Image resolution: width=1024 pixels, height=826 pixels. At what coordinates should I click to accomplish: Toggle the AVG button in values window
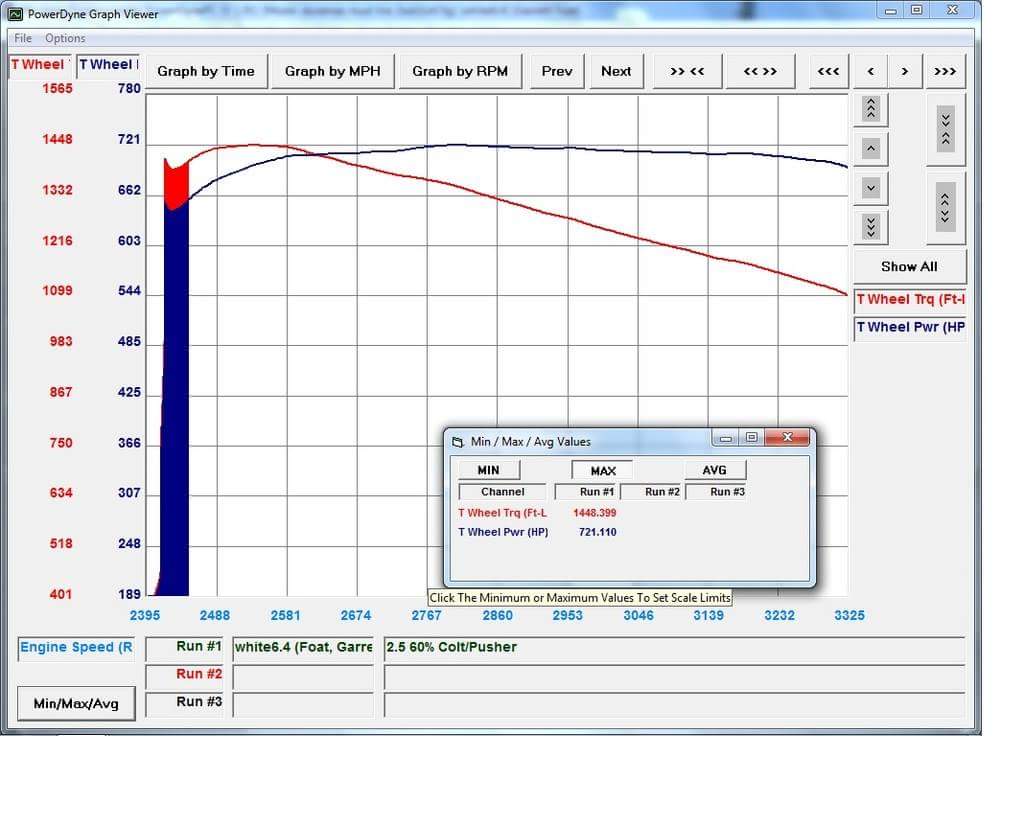pyautogui.click(x=714, y=470)
